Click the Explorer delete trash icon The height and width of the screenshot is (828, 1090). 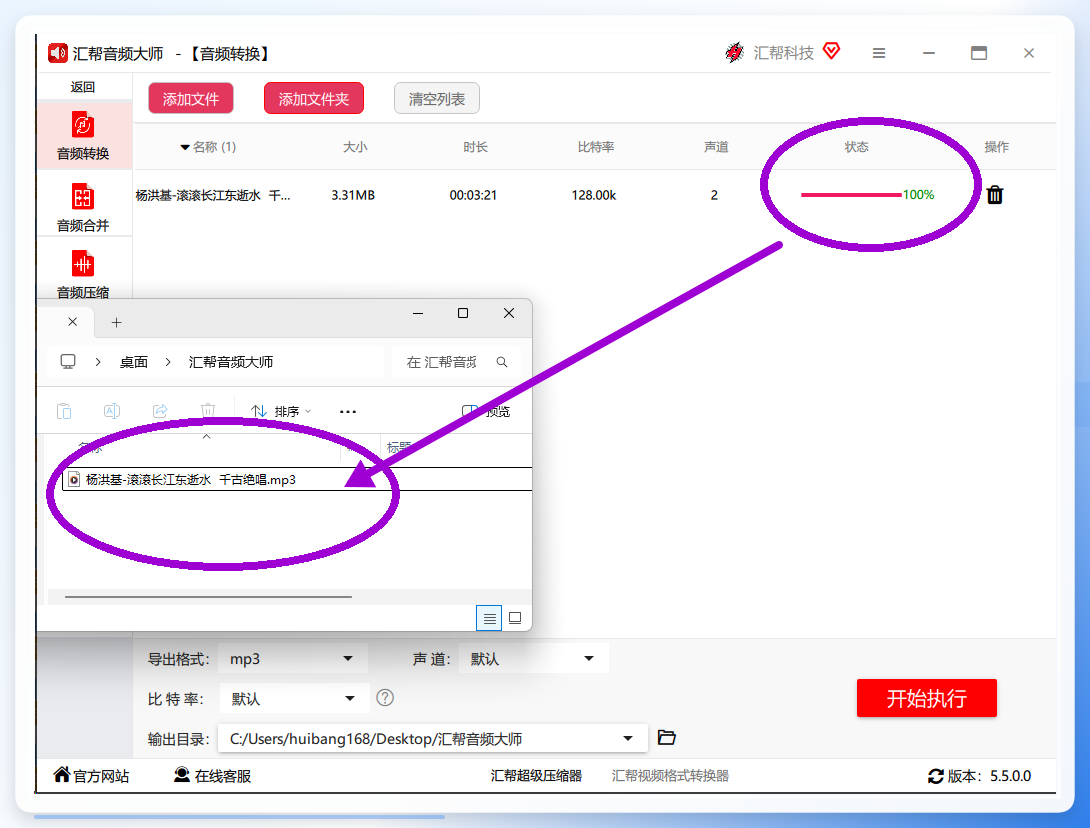coord(208,411)
